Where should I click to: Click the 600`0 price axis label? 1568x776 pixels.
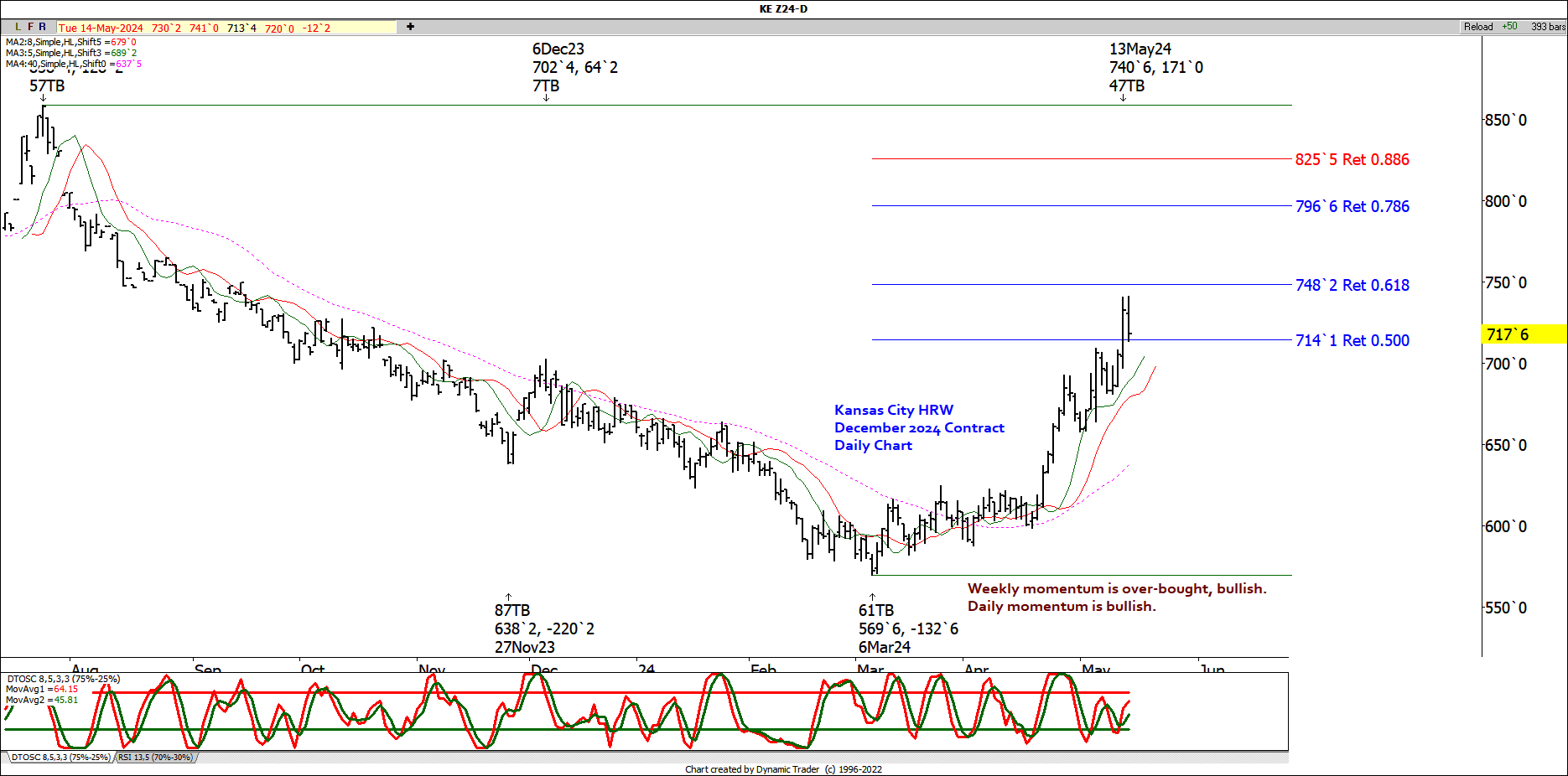[x=1505, y=526]
